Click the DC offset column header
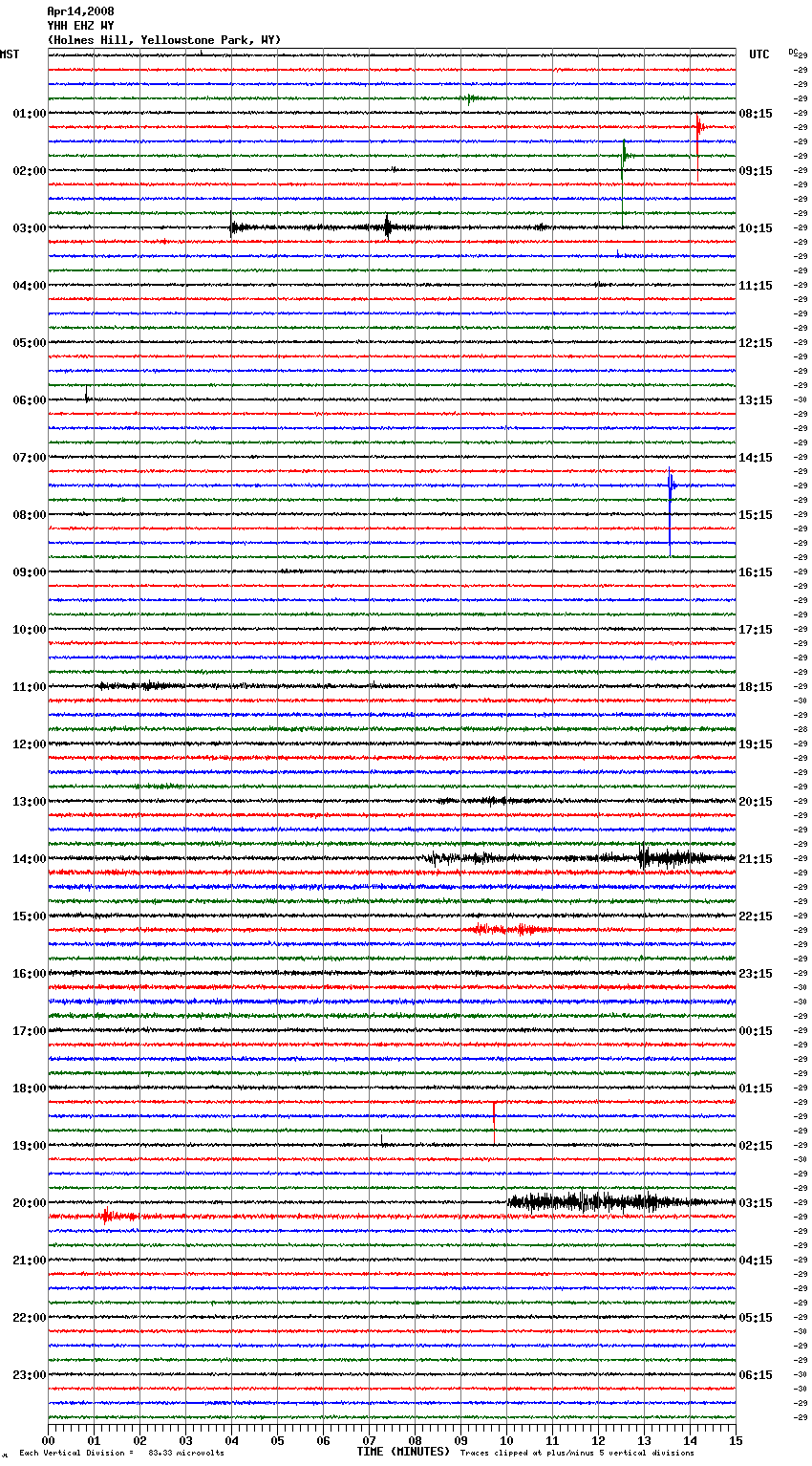Screen dimensions: 812x1466 793,52
